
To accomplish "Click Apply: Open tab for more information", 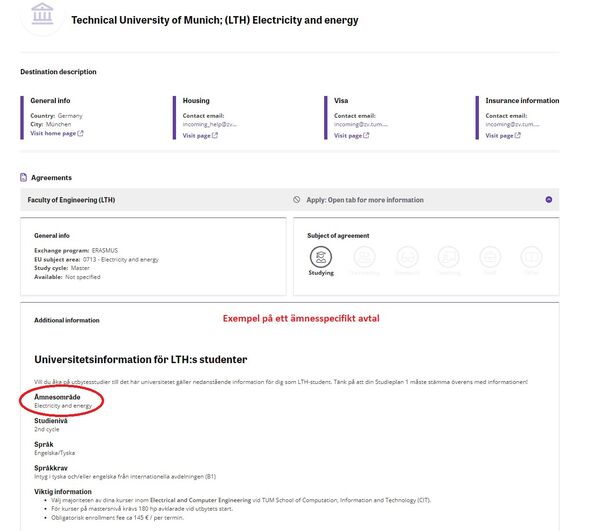I will coord(365,200).
